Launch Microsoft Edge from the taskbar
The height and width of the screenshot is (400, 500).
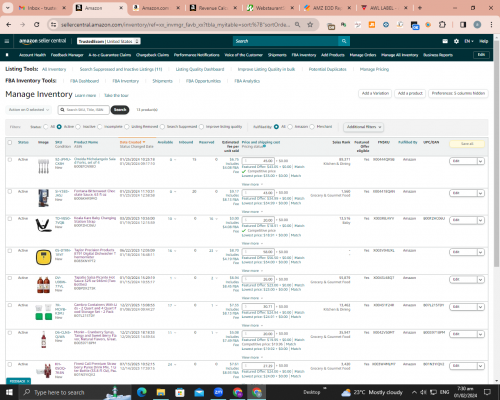(x=141, y=392)
